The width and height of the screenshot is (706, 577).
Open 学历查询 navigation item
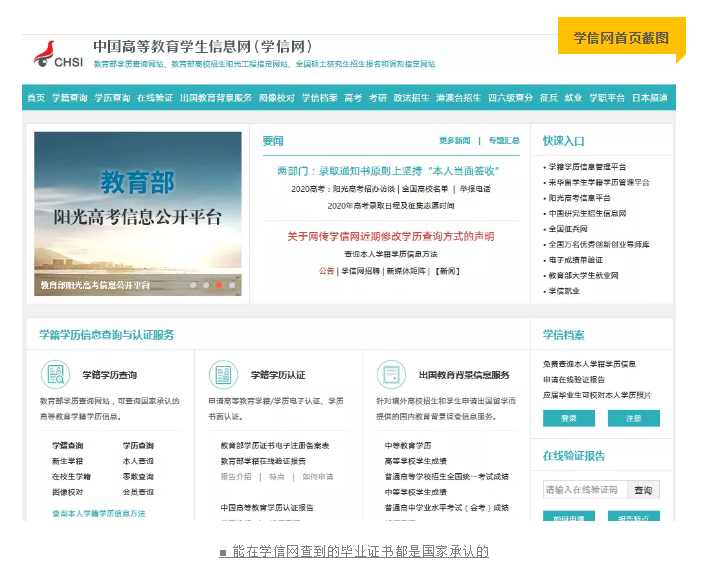pos(113,98)
